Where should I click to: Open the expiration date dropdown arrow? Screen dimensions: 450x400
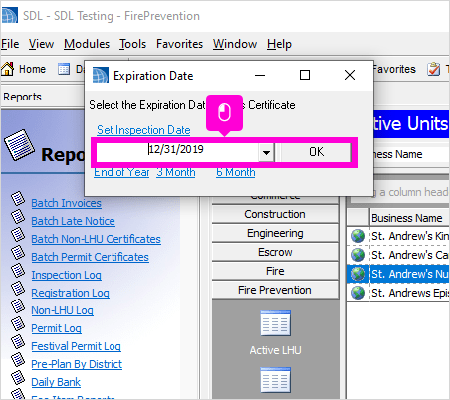pyautogui.click(x=266, y=153)
